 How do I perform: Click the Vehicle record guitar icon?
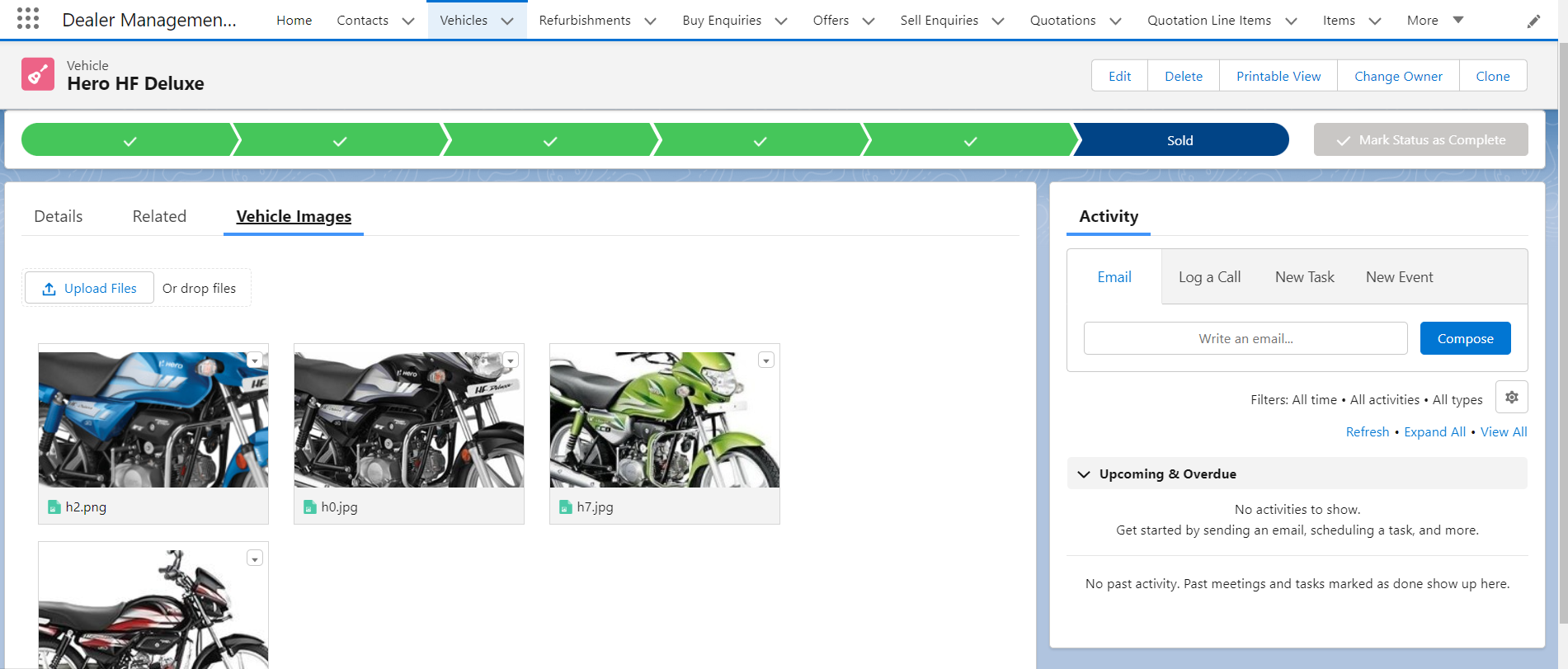(x=38, y=74)
